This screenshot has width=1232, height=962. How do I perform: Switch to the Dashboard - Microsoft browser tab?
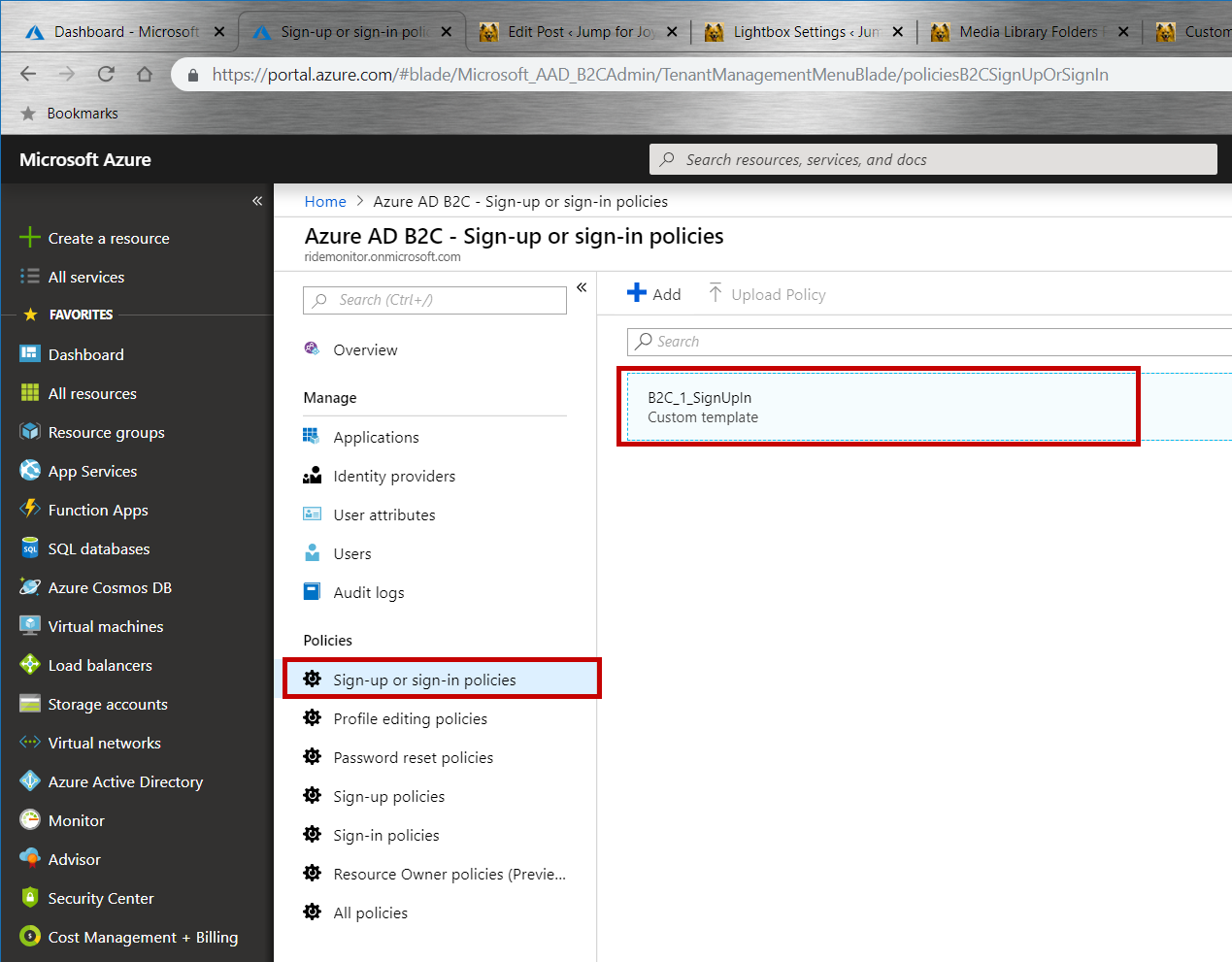(x=125, y=31)
